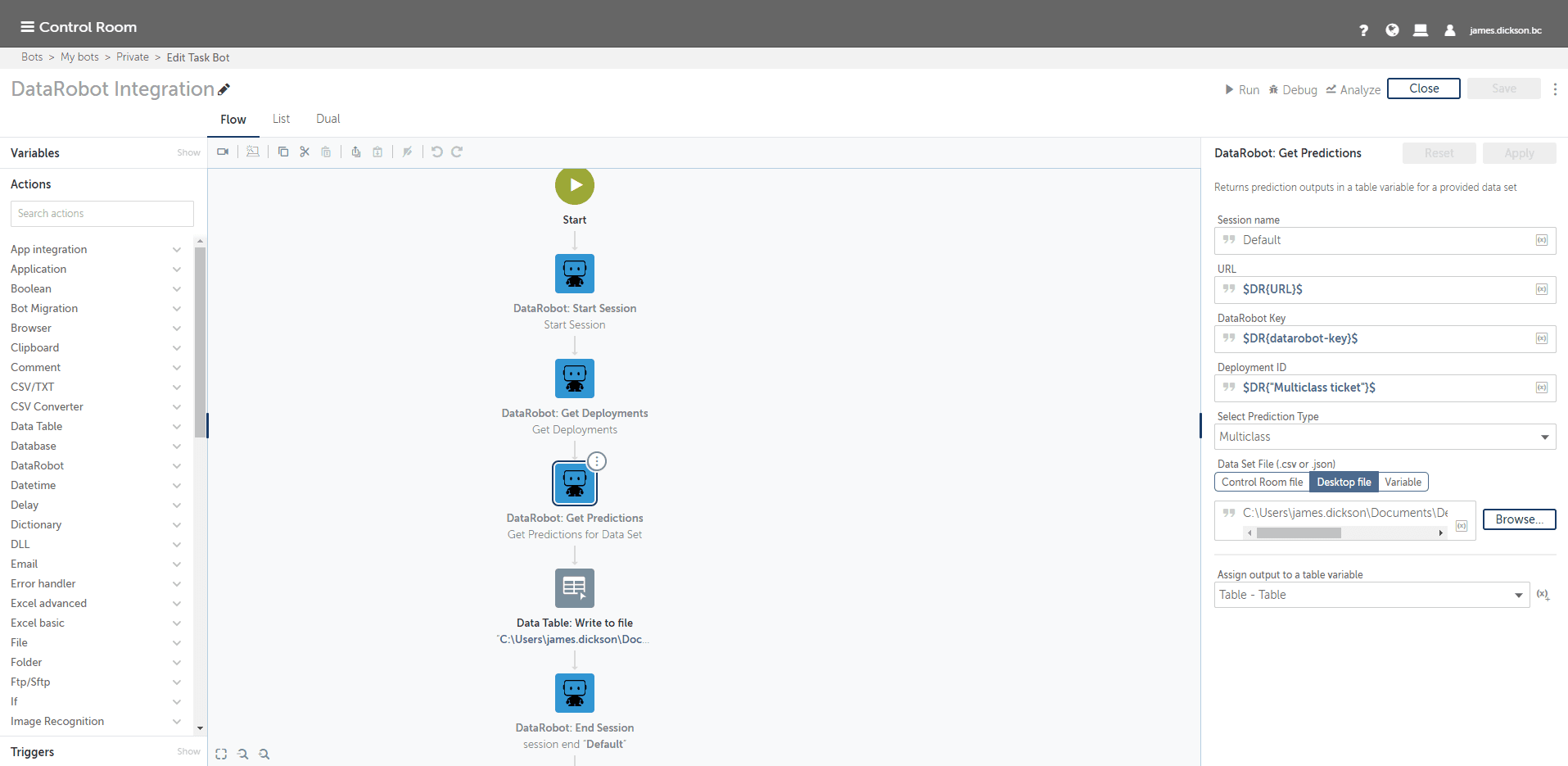Select Control Room file option

tap(1262, 482)
